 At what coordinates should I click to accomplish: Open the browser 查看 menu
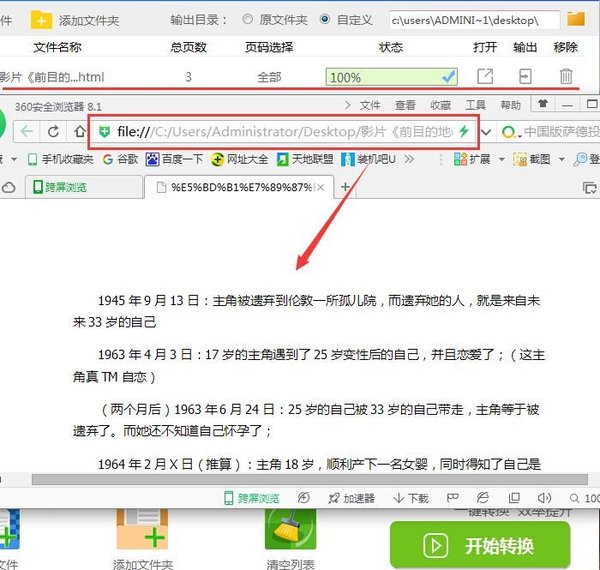[405, 105]
